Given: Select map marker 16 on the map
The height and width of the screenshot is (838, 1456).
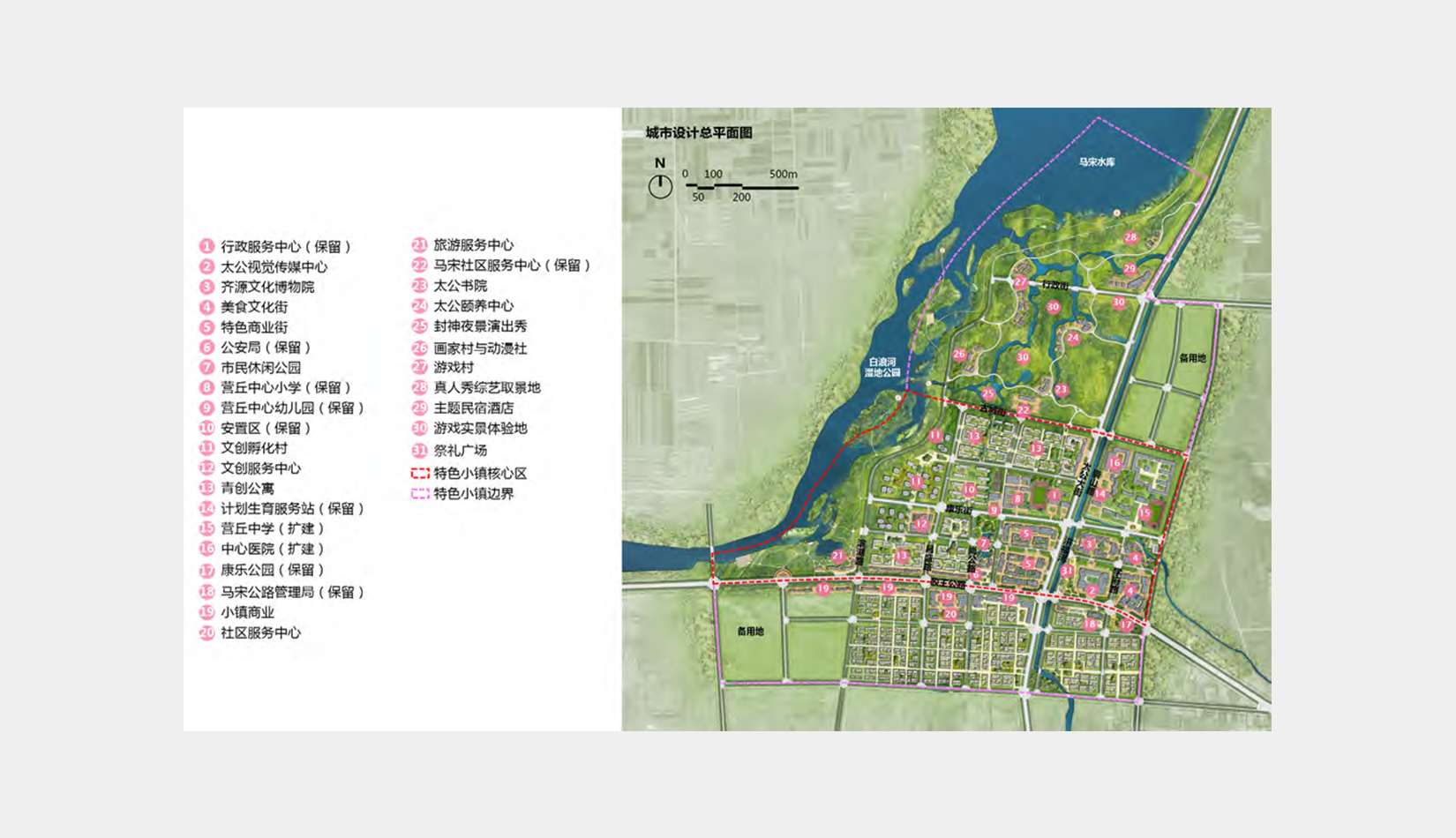Looking at the screenshot, I should tap(1115, 462).
